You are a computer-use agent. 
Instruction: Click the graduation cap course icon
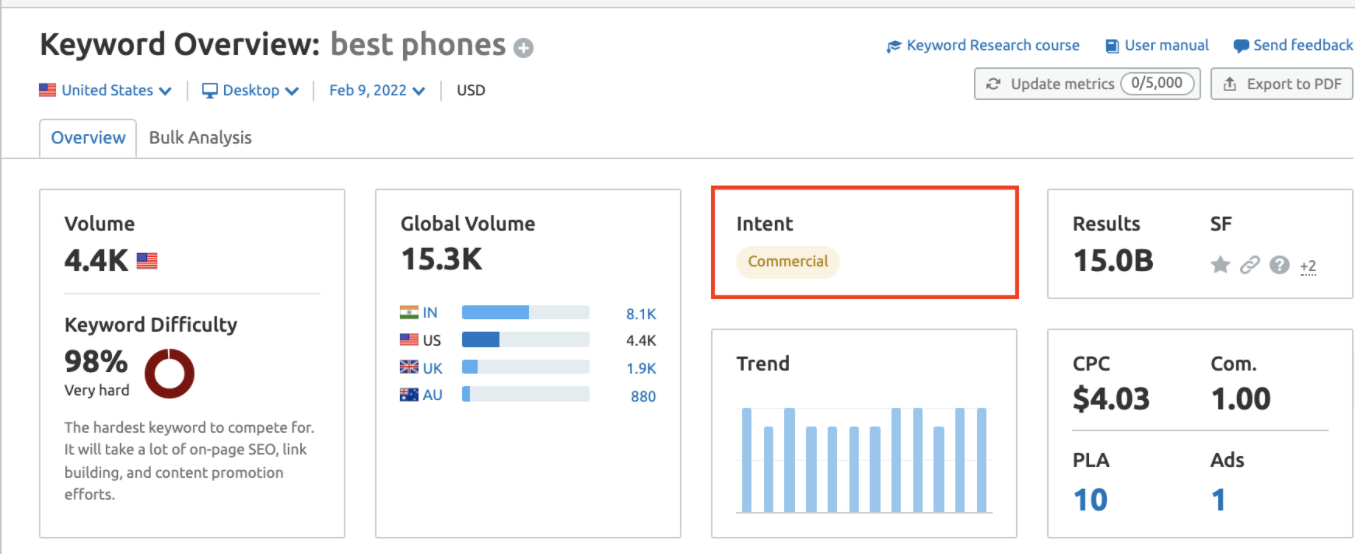pos(894,46)
